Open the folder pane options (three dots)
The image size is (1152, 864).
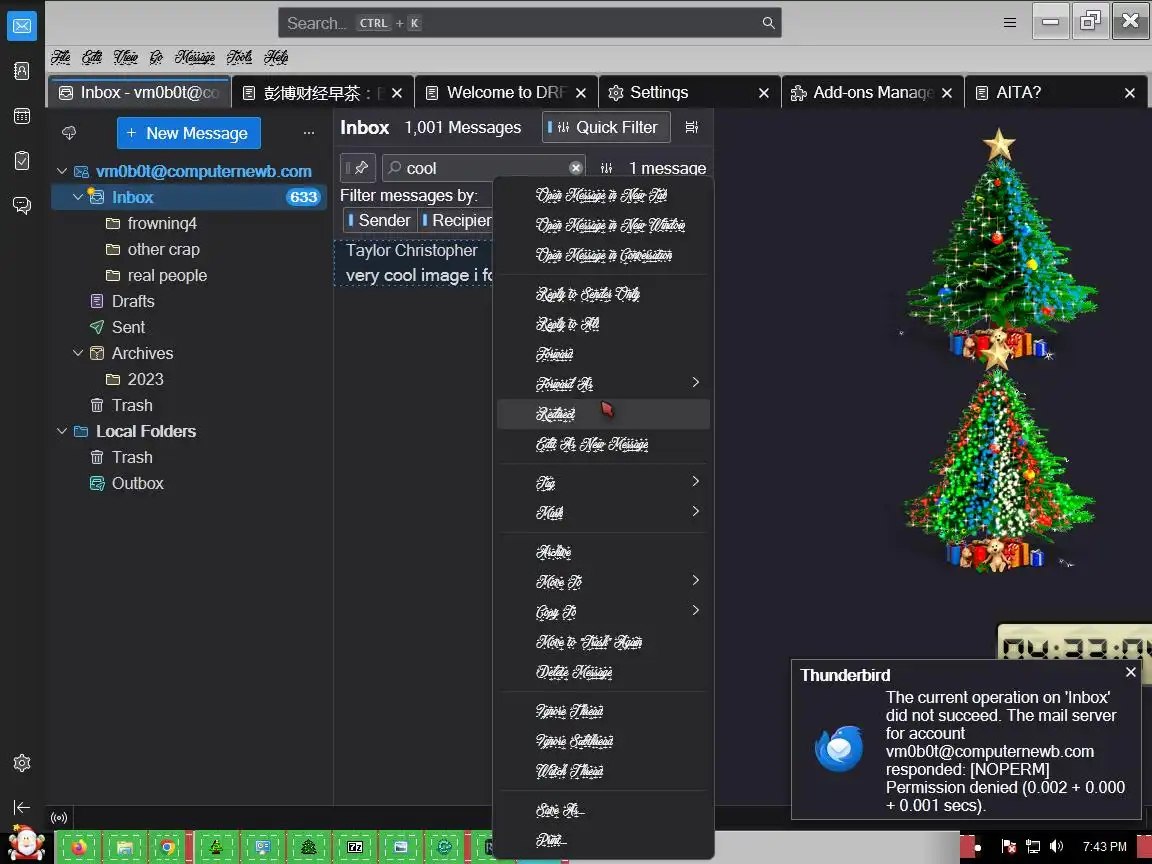[x=309, y=133]
